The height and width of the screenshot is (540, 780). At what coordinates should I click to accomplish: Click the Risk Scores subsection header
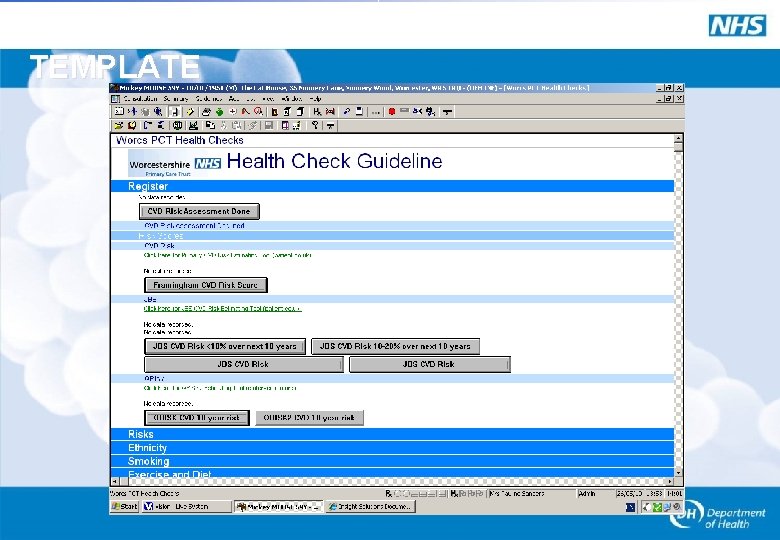click(392, 235)
